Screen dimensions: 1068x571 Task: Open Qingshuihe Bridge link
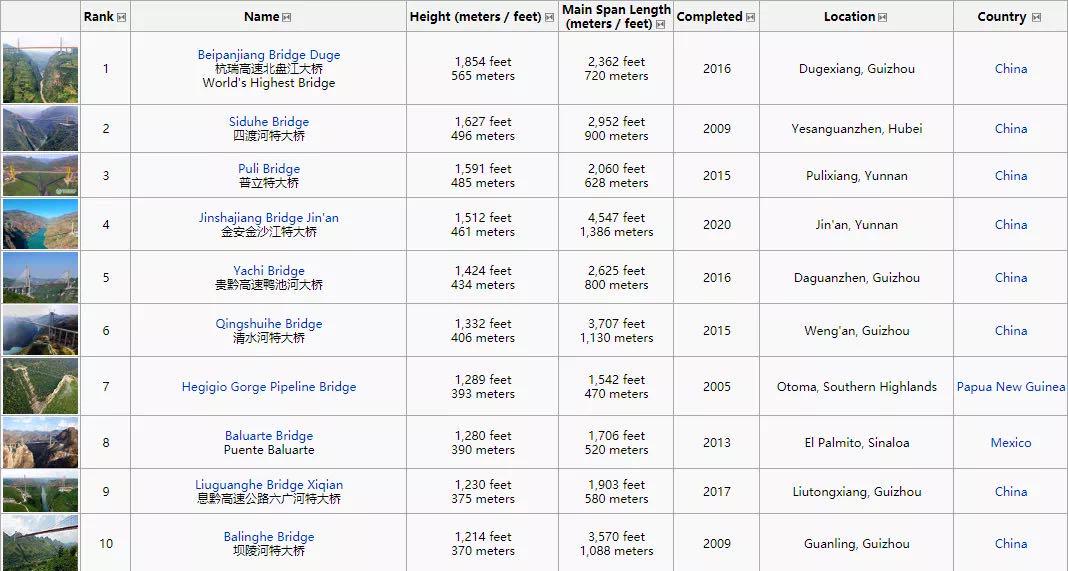(x=269, y=324)
